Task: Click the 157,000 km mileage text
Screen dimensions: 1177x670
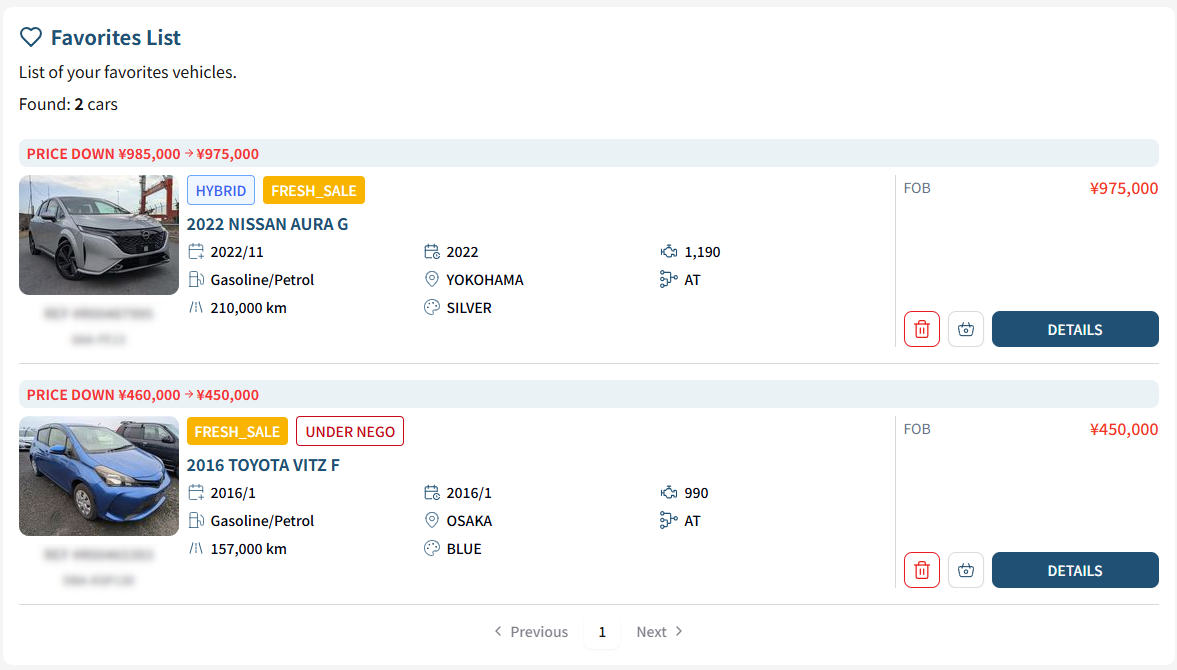Action: pyautogui.click(x=248, y=548)
